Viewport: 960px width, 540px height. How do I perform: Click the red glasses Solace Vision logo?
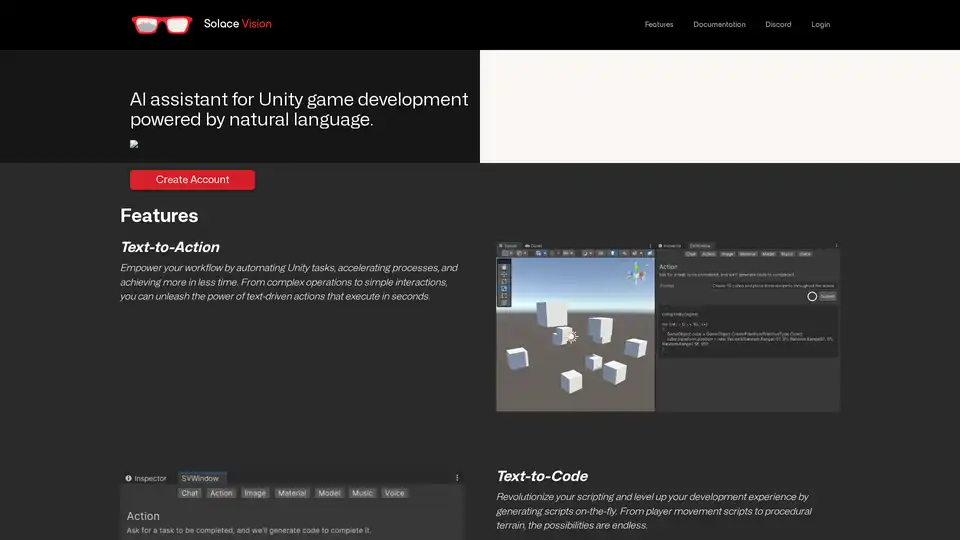point(161,24)
